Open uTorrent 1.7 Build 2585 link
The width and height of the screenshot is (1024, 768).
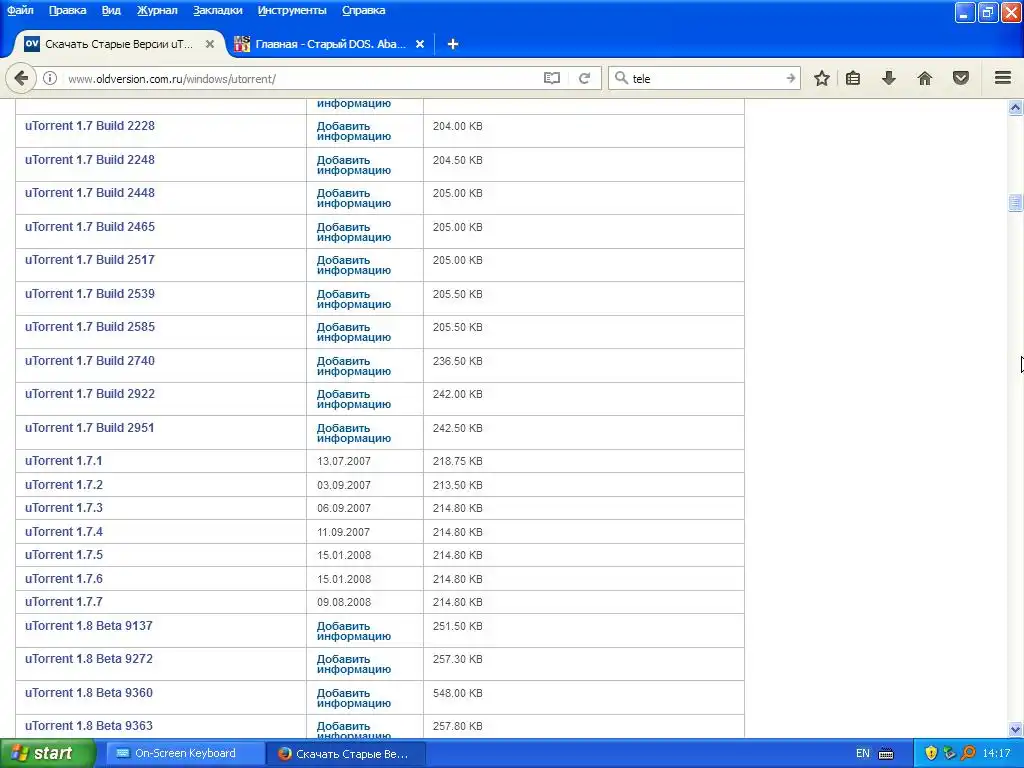tap(89, 327)
